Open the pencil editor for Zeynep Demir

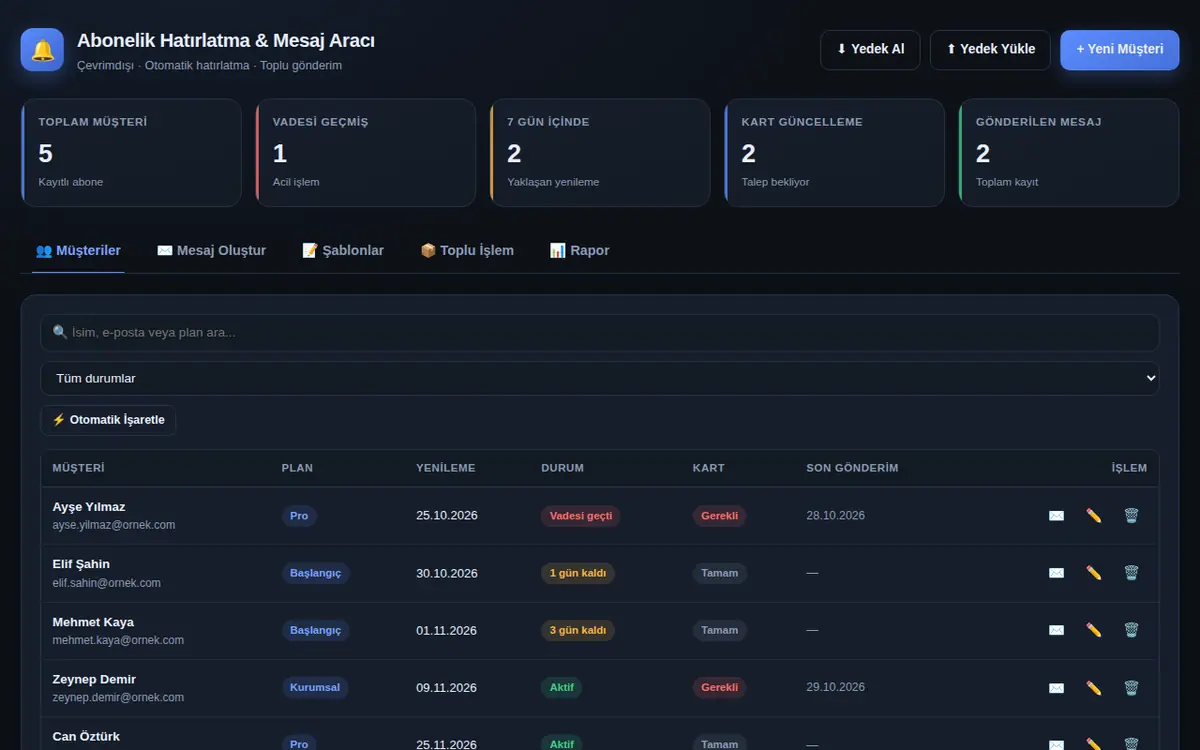[x=1094, y=688]
